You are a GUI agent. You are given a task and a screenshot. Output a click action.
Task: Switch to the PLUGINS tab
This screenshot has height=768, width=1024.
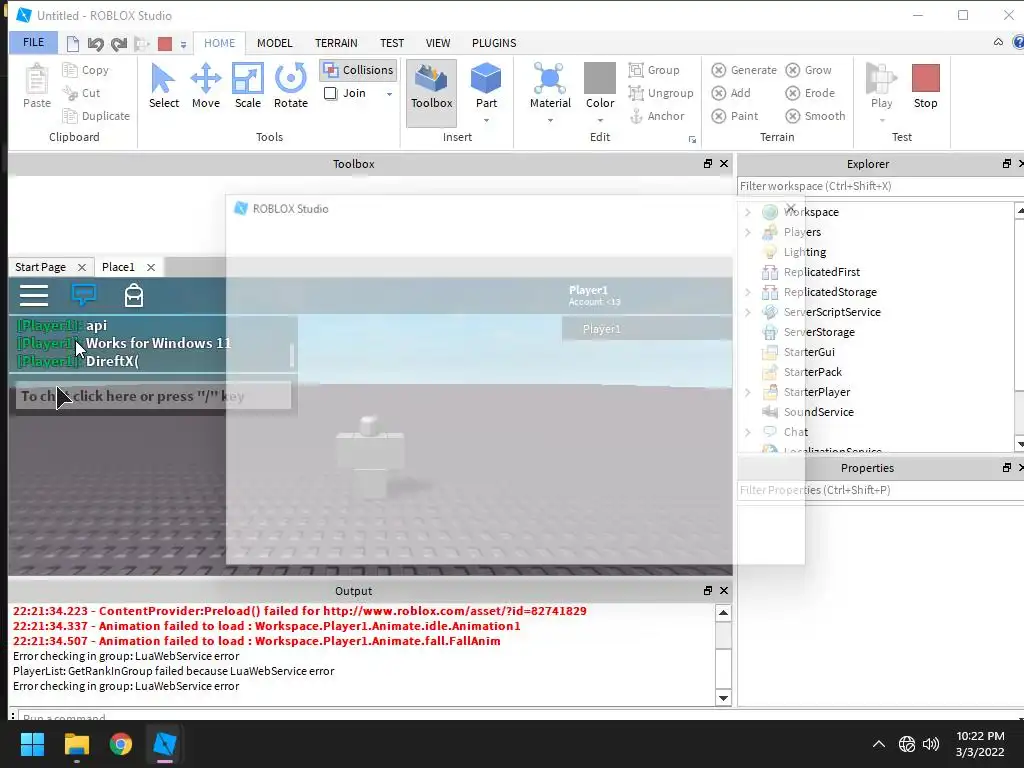494,43
